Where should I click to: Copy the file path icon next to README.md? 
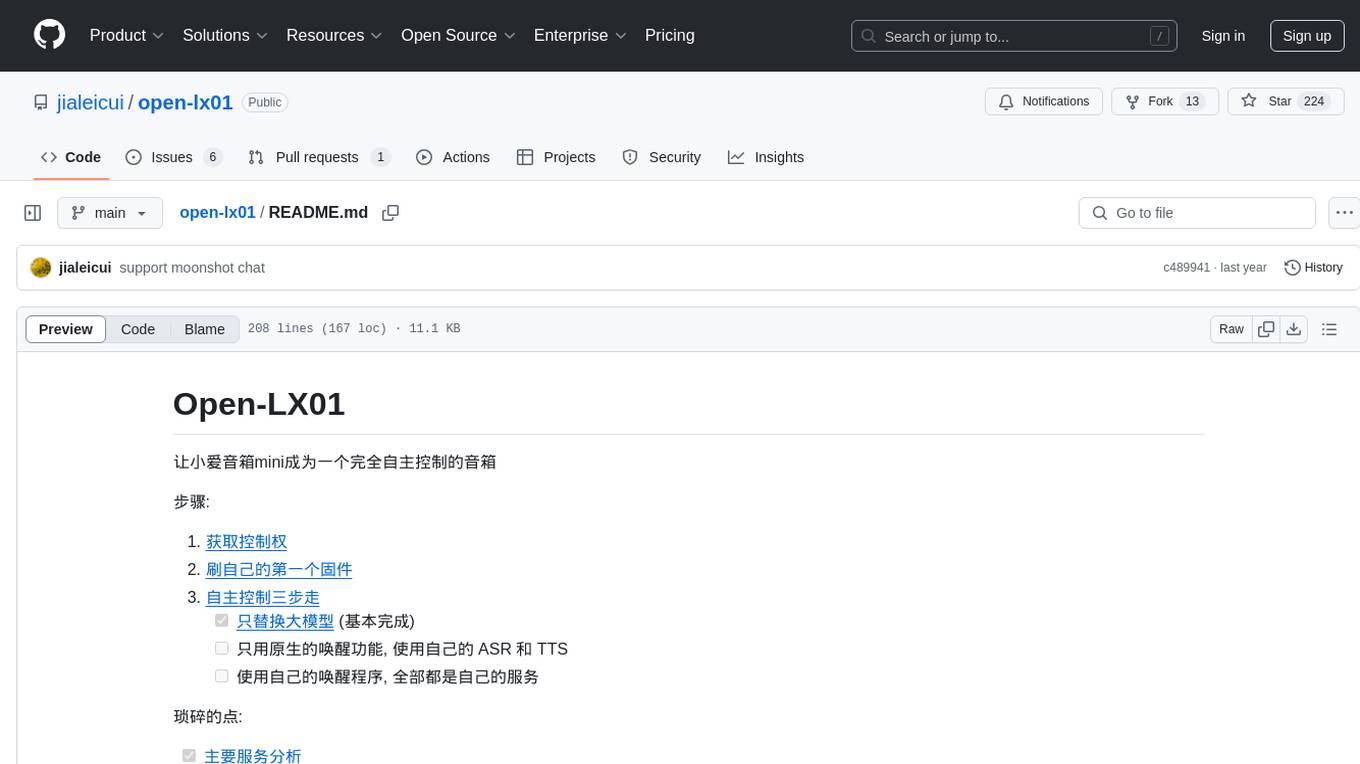pyautogui.click(x=391, y=213)
